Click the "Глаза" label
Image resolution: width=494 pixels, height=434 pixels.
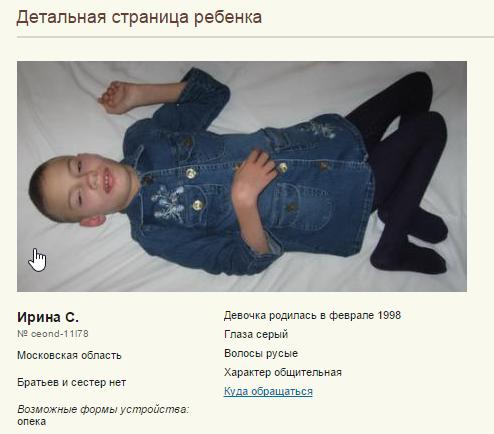pos(238,334)
